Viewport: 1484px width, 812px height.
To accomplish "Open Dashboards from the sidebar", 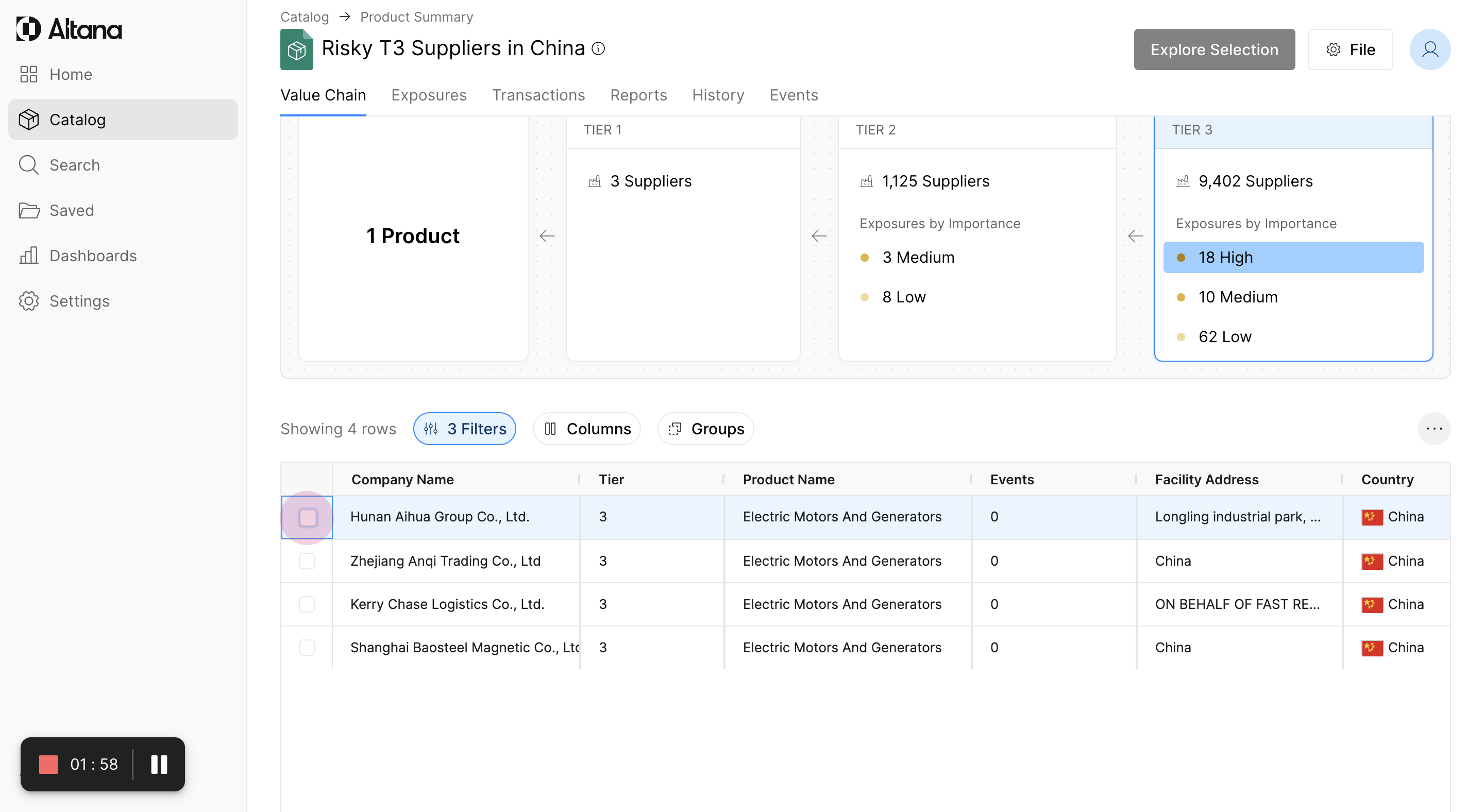I will 93,256.
